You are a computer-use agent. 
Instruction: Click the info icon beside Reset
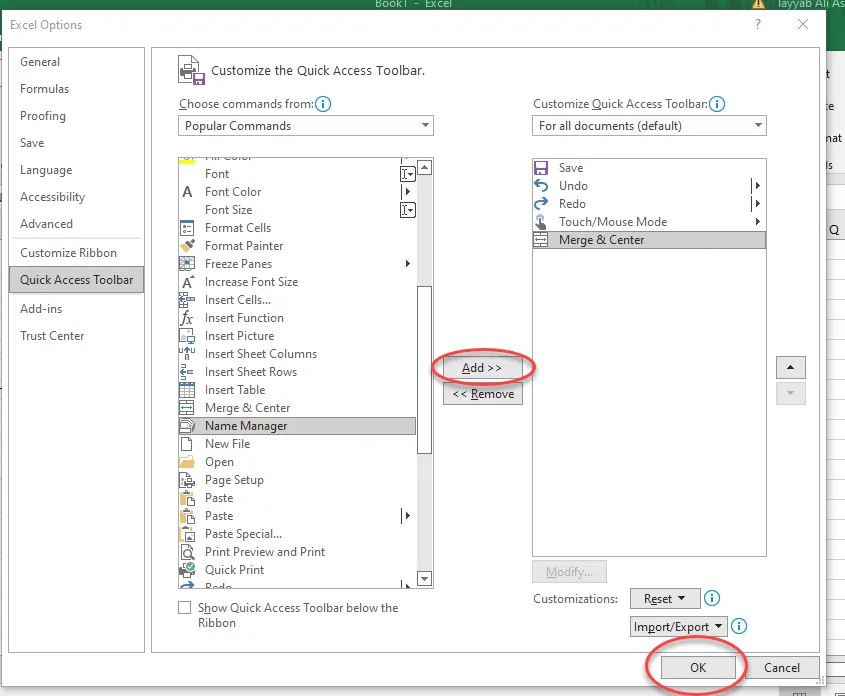pos(712,599)
